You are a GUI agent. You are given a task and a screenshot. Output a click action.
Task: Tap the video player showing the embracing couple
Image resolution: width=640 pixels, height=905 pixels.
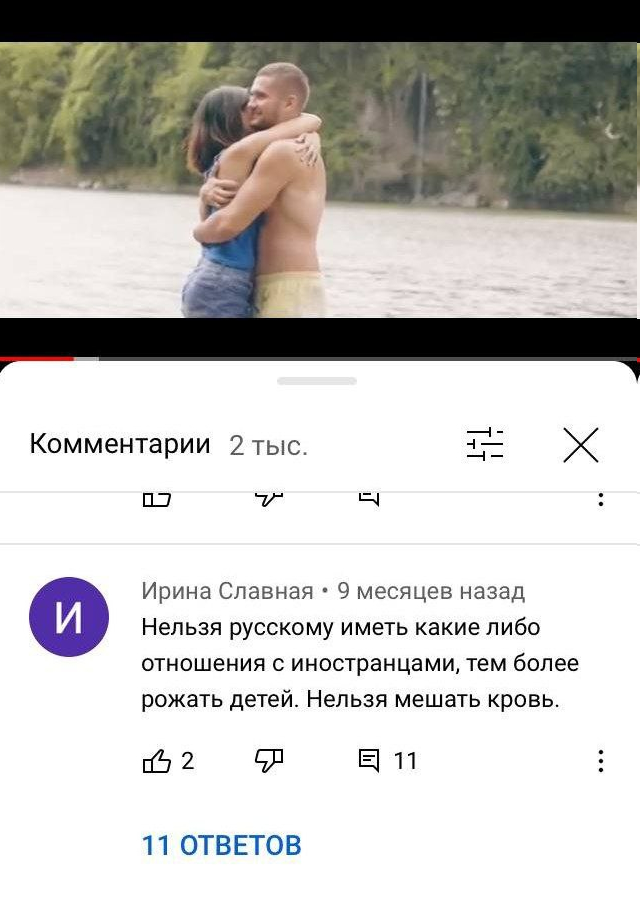(x=320, y=179)
